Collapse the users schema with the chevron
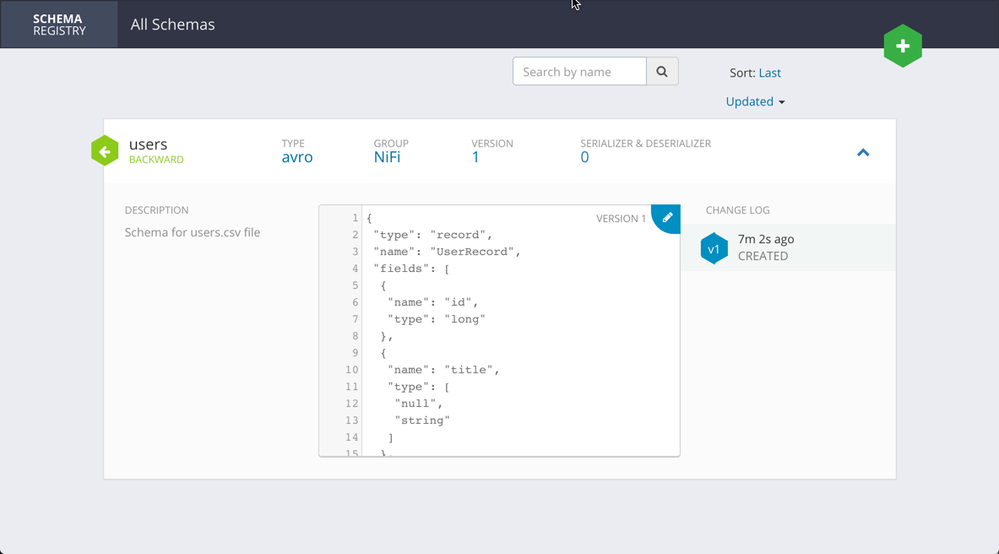 pos(863,152)
